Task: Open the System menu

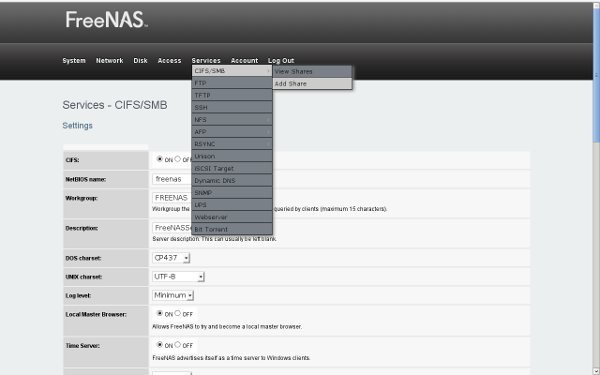Action: point(74,60)
